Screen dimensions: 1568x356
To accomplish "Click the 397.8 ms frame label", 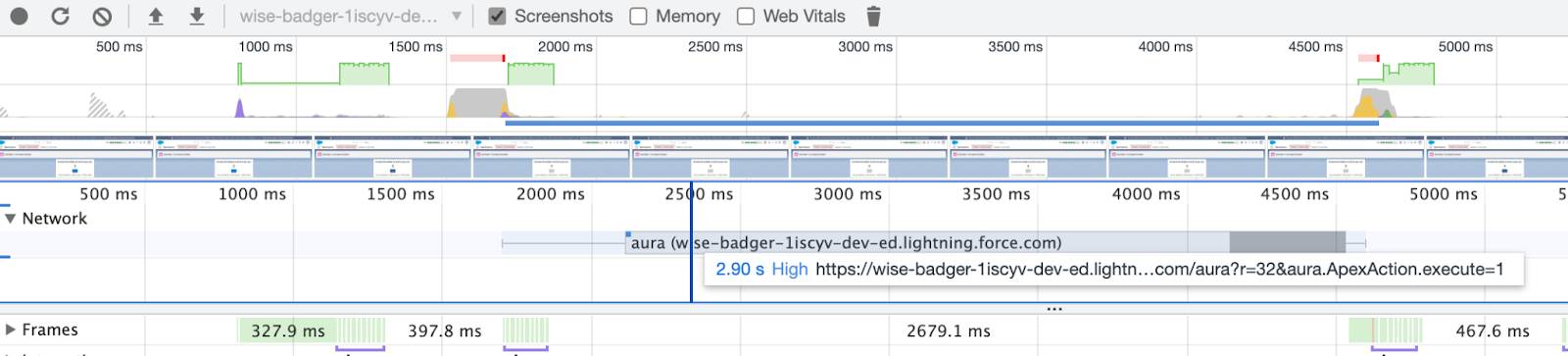I will 444,331.
